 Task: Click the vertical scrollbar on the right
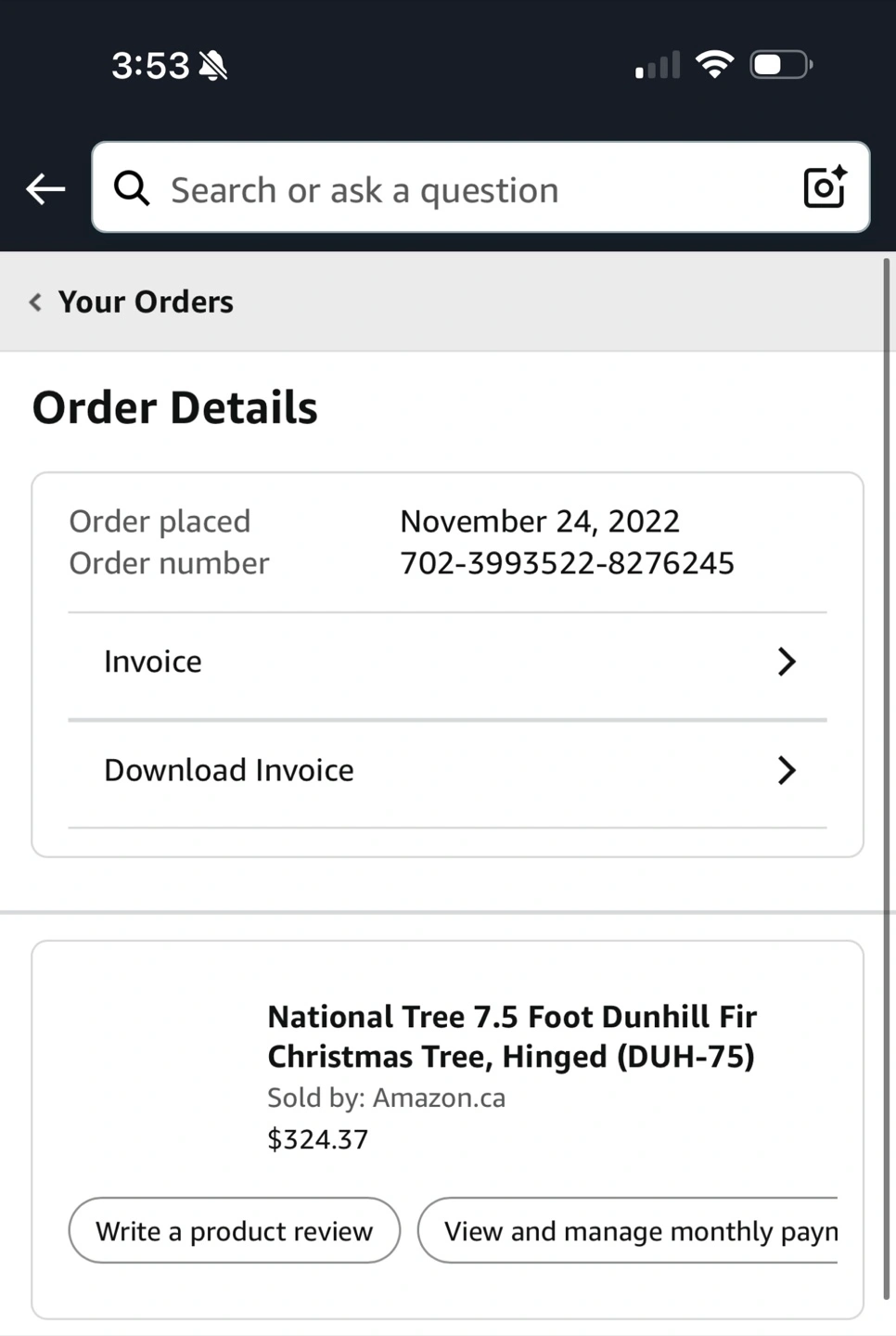point(887,779)
